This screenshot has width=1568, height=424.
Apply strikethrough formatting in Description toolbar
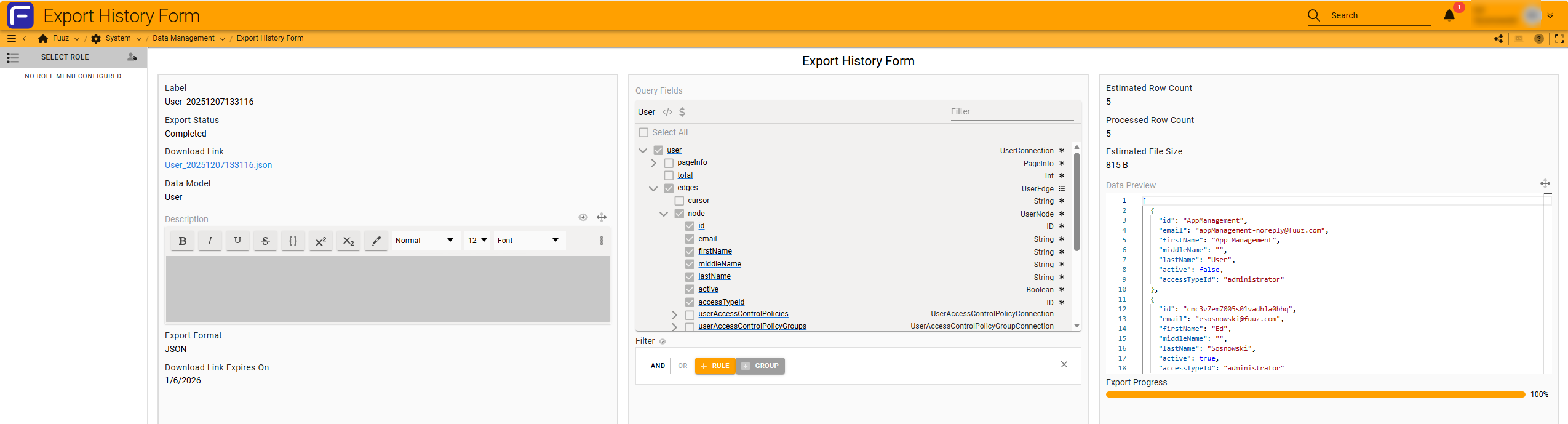[265, 241]
